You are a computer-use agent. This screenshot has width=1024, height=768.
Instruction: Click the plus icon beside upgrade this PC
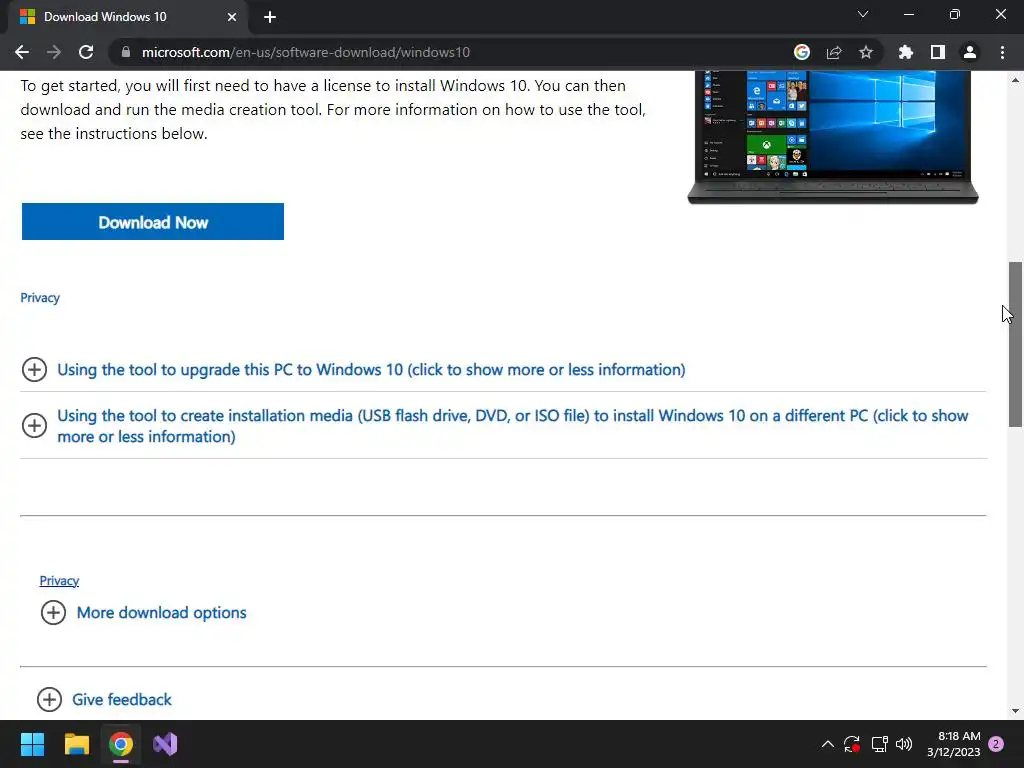pyautogui.click(x=34, y=370)
